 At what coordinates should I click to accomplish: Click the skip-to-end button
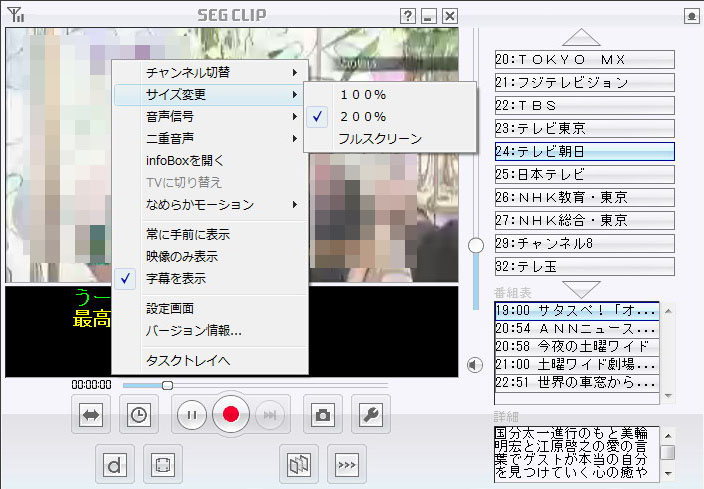[x=270, y=415]
